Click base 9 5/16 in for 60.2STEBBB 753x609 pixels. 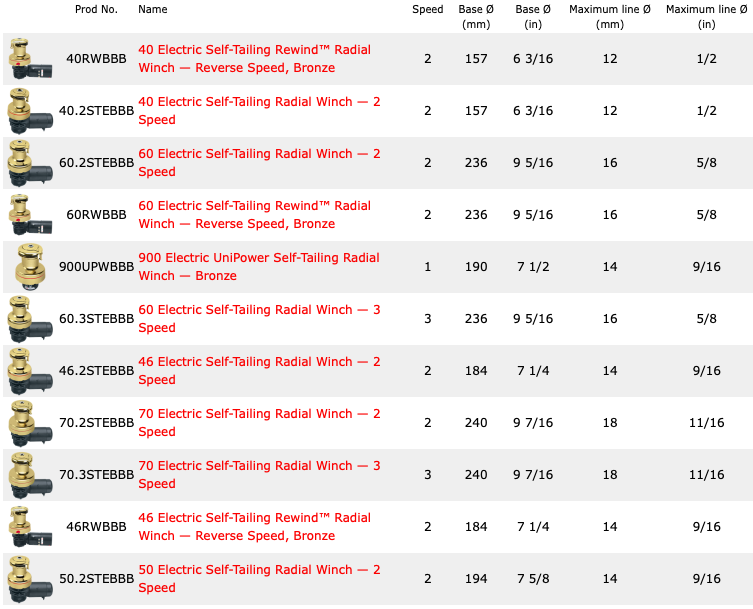pyautogui.click(x=533, y=163)
